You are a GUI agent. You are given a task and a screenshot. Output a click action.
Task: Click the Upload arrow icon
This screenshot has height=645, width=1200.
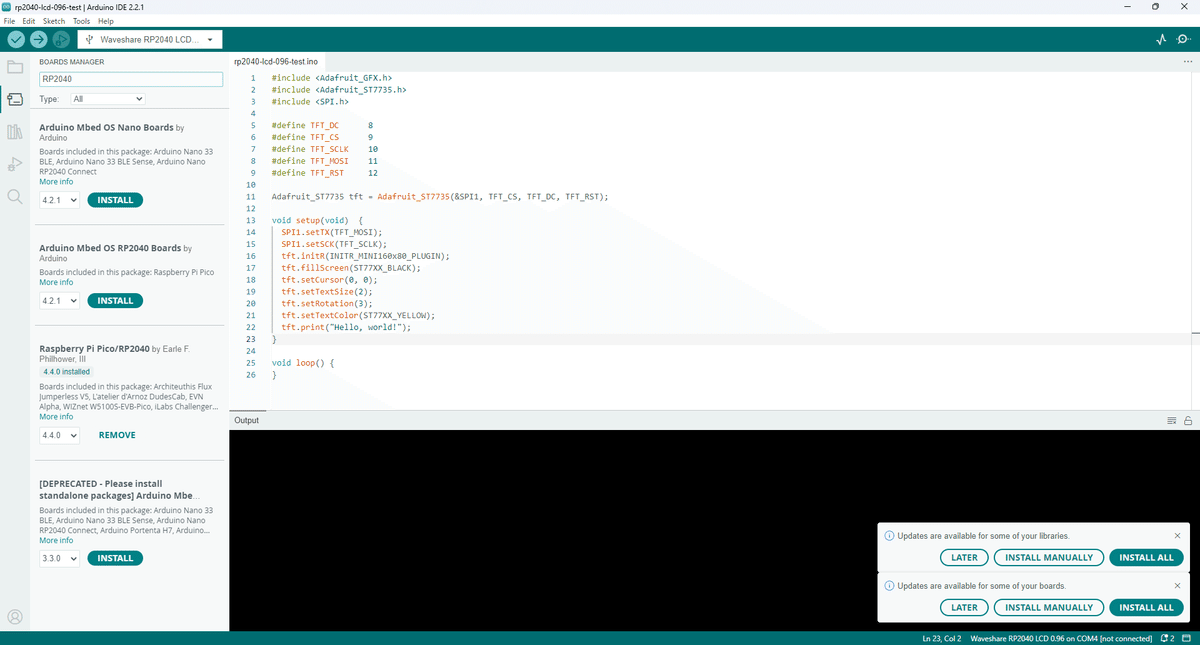[x=39, y=40]
